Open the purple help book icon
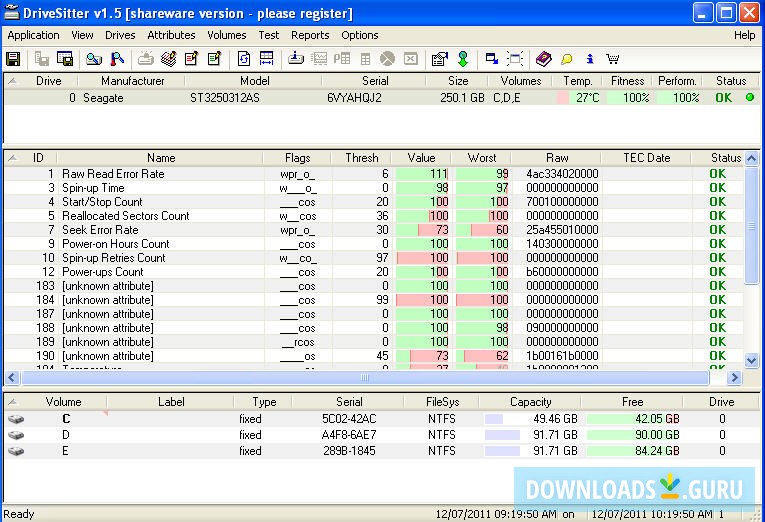 pos(544,59)
